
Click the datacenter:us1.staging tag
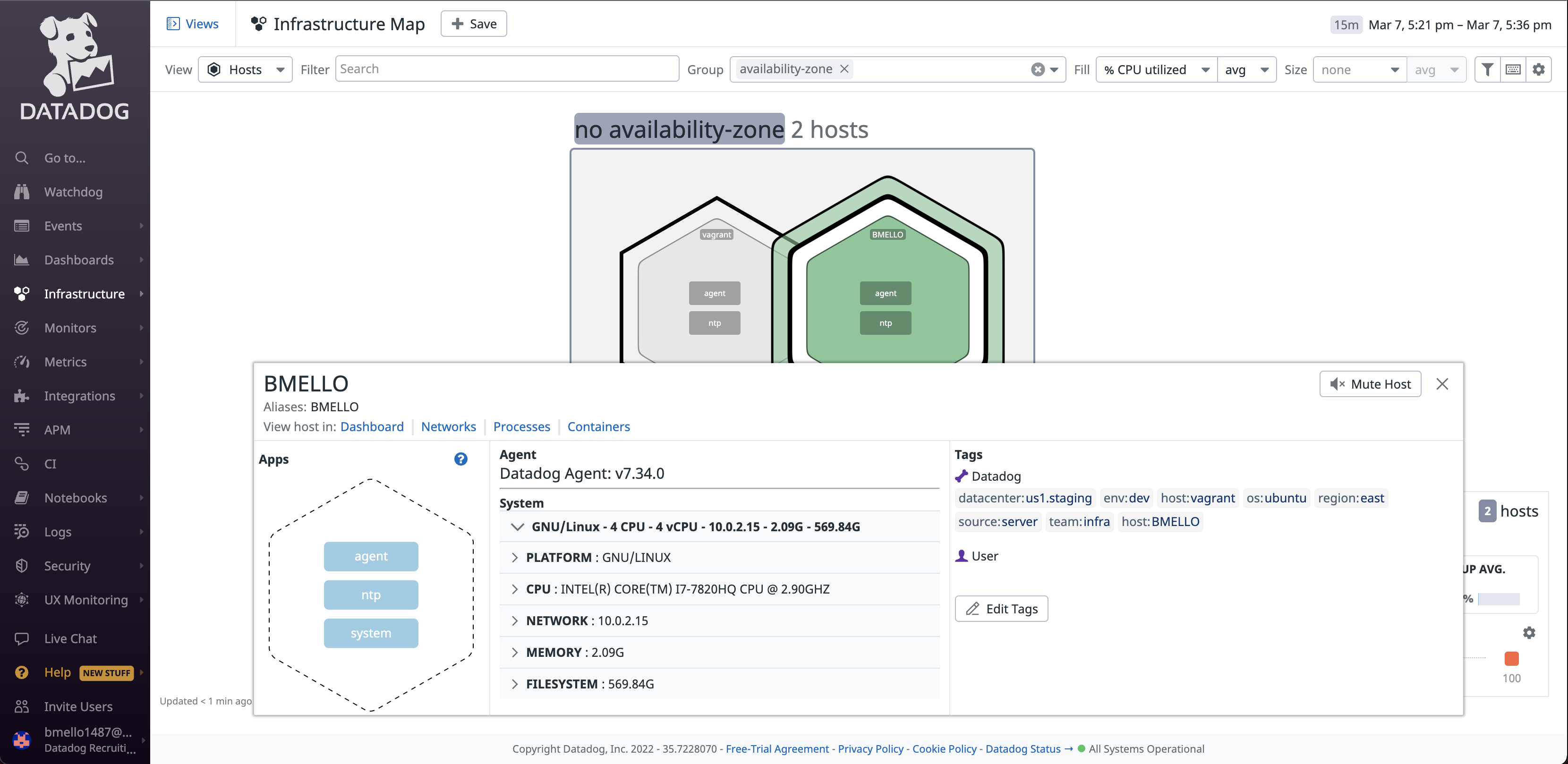click(1025, 498)
